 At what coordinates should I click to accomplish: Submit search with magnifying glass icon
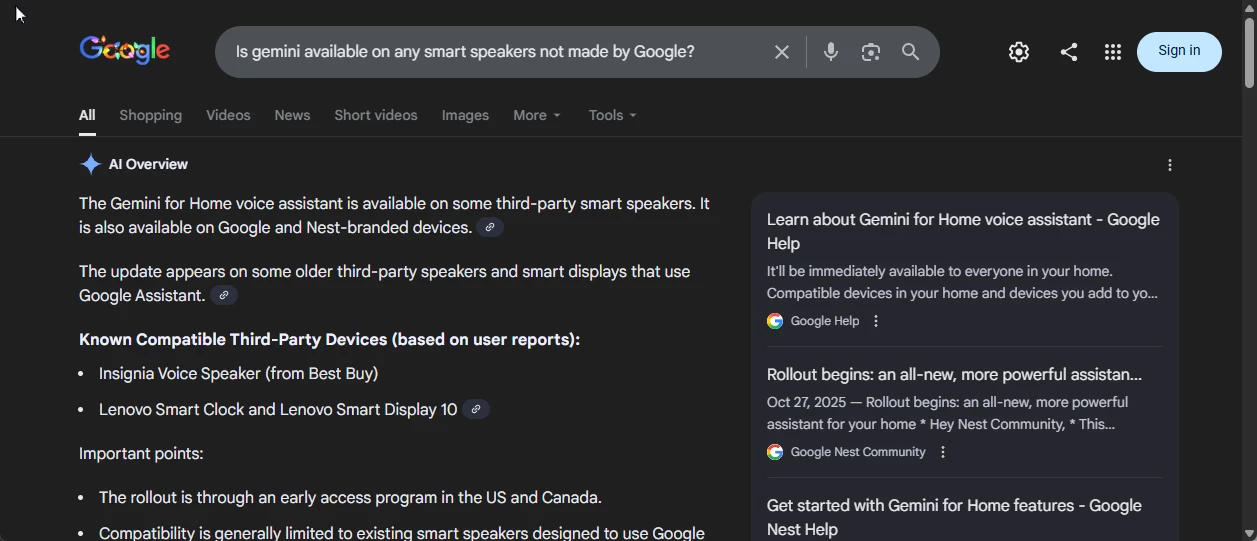[x=910, y=52]
